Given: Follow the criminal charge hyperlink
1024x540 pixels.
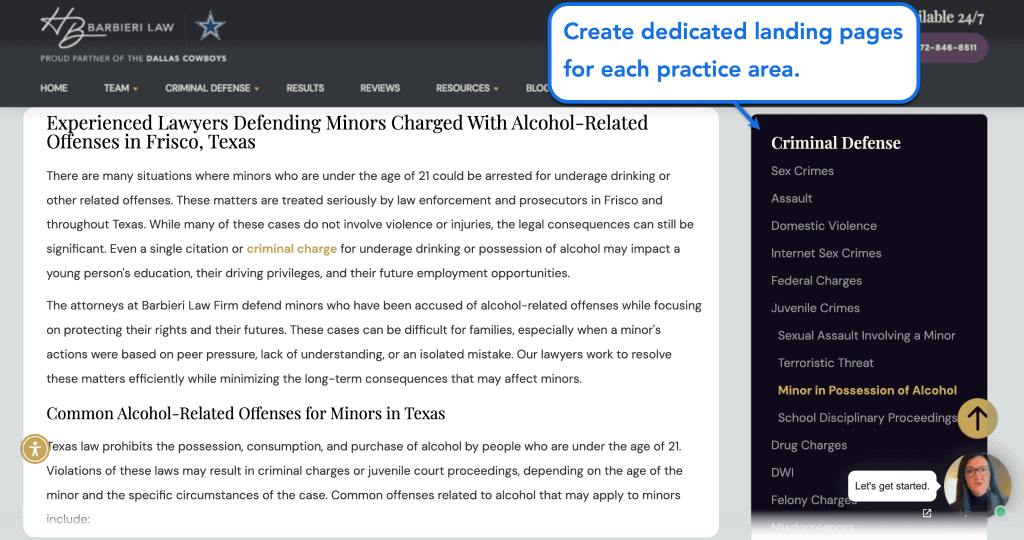Looking at the screenshot, I should coord(291,249).
